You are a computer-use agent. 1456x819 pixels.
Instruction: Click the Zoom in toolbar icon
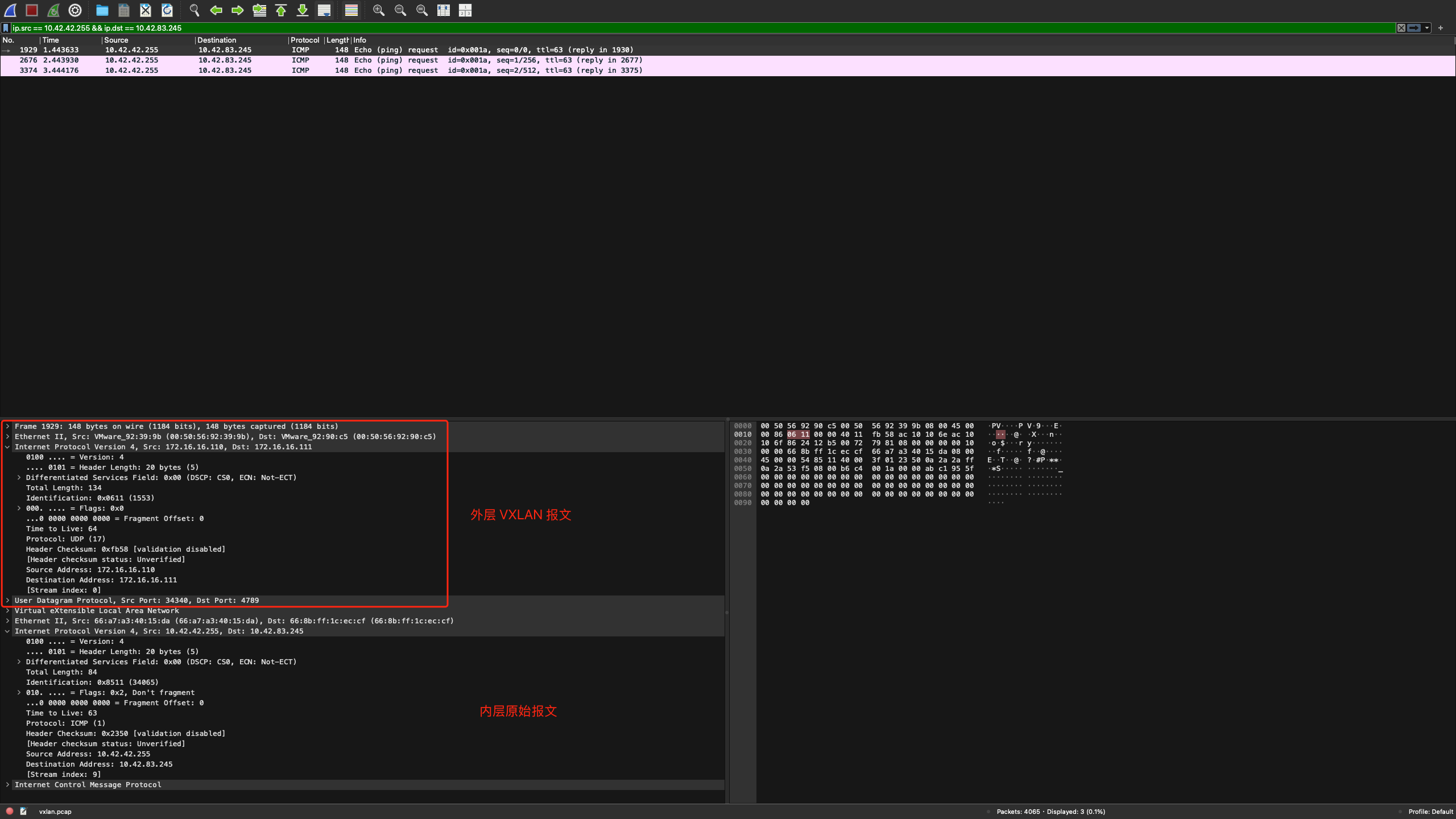[x=379, y=10]
